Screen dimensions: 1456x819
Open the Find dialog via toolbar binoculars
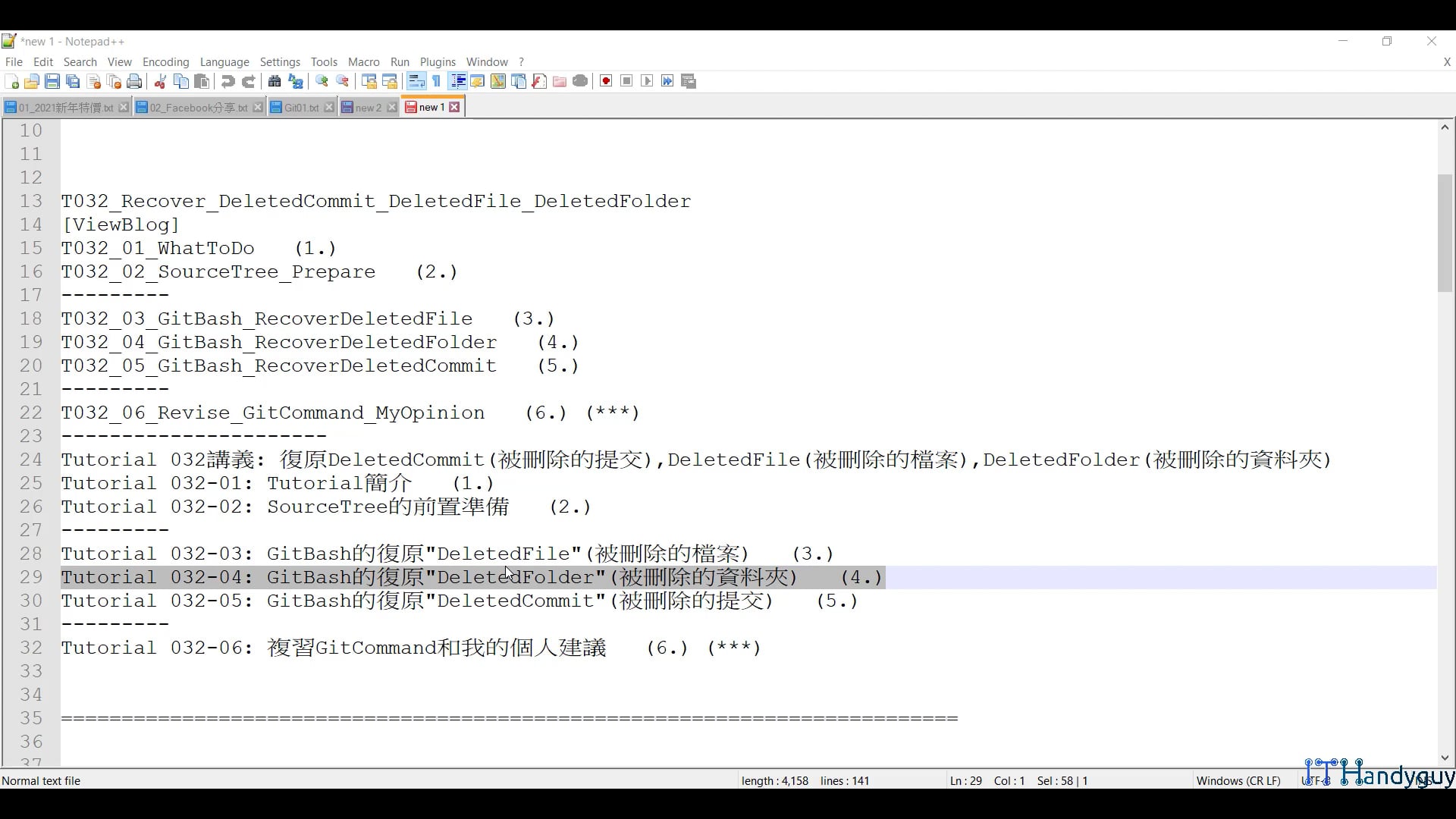(274, 81)
